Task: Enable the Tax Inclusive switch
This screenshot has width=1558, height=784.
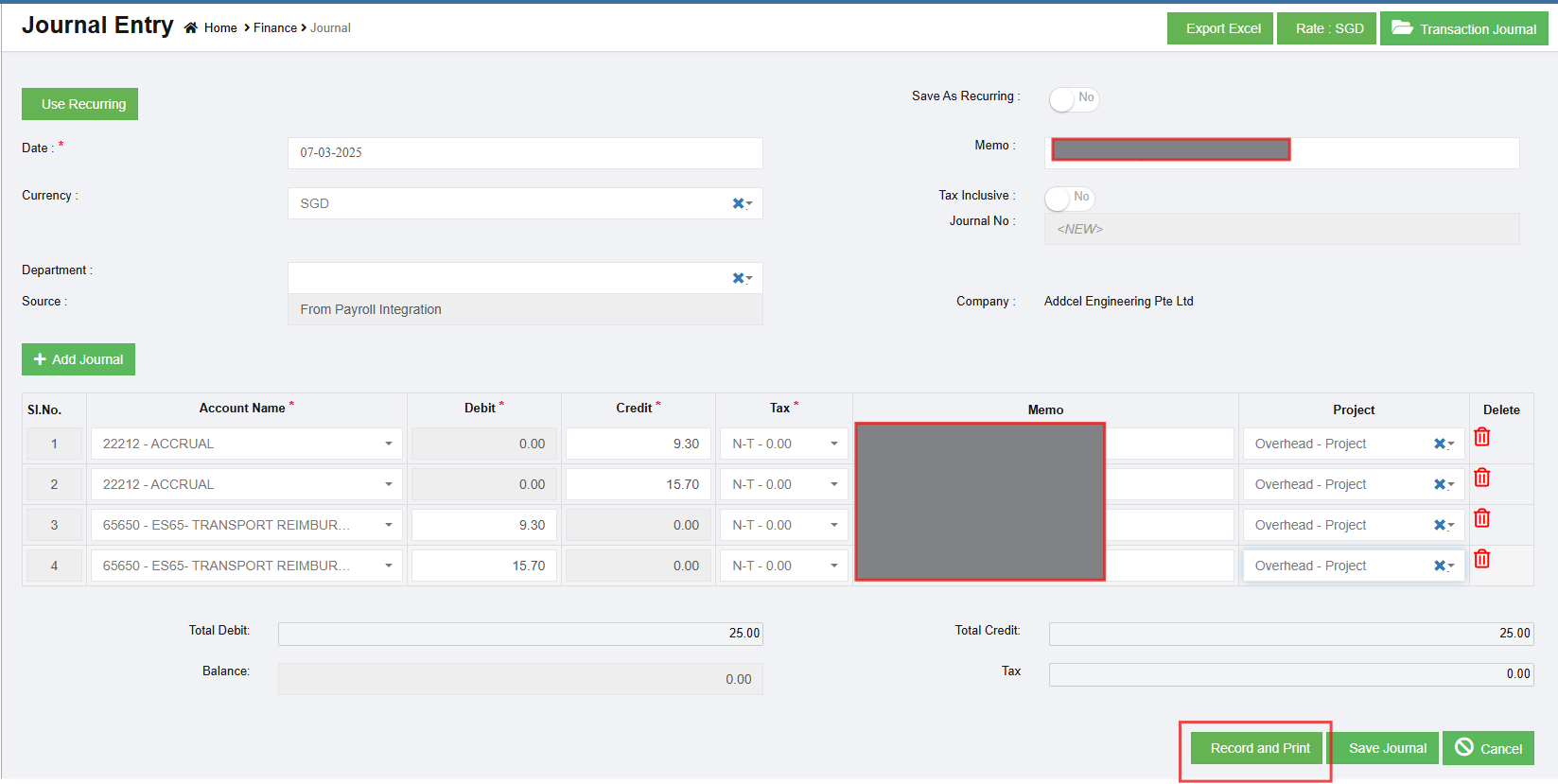Action: [x=1069, y=198]
